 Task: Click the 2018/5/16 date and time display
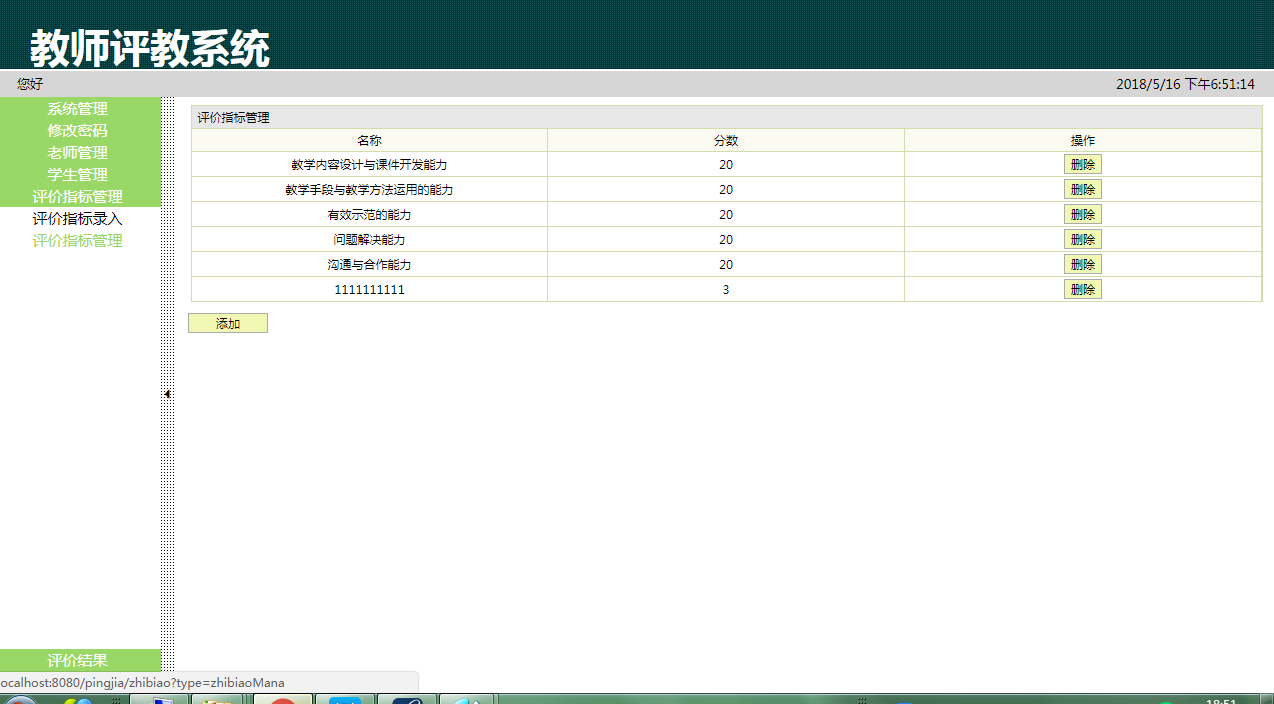1185,85
